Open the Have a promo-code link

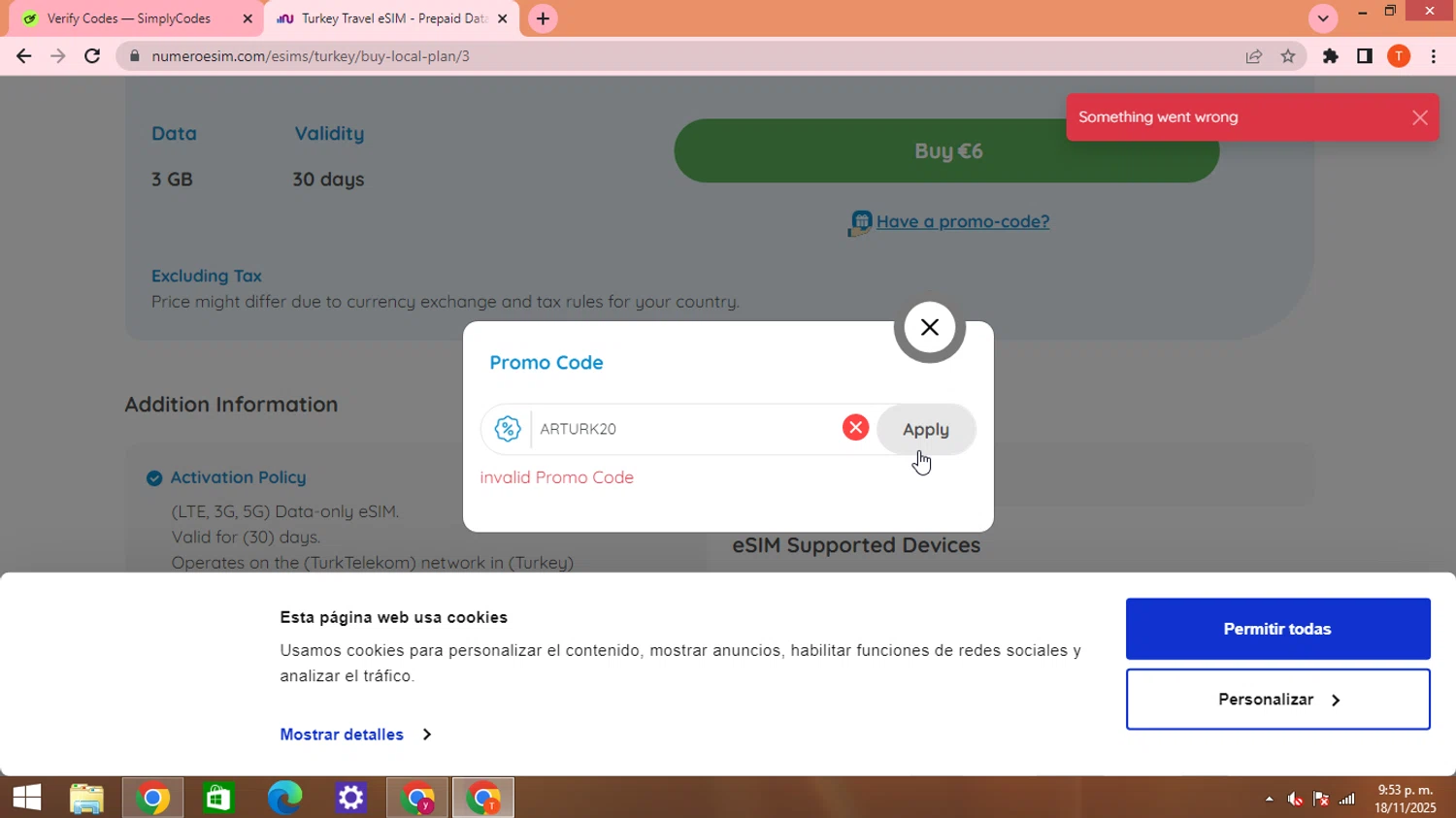(x=963, y=221)
